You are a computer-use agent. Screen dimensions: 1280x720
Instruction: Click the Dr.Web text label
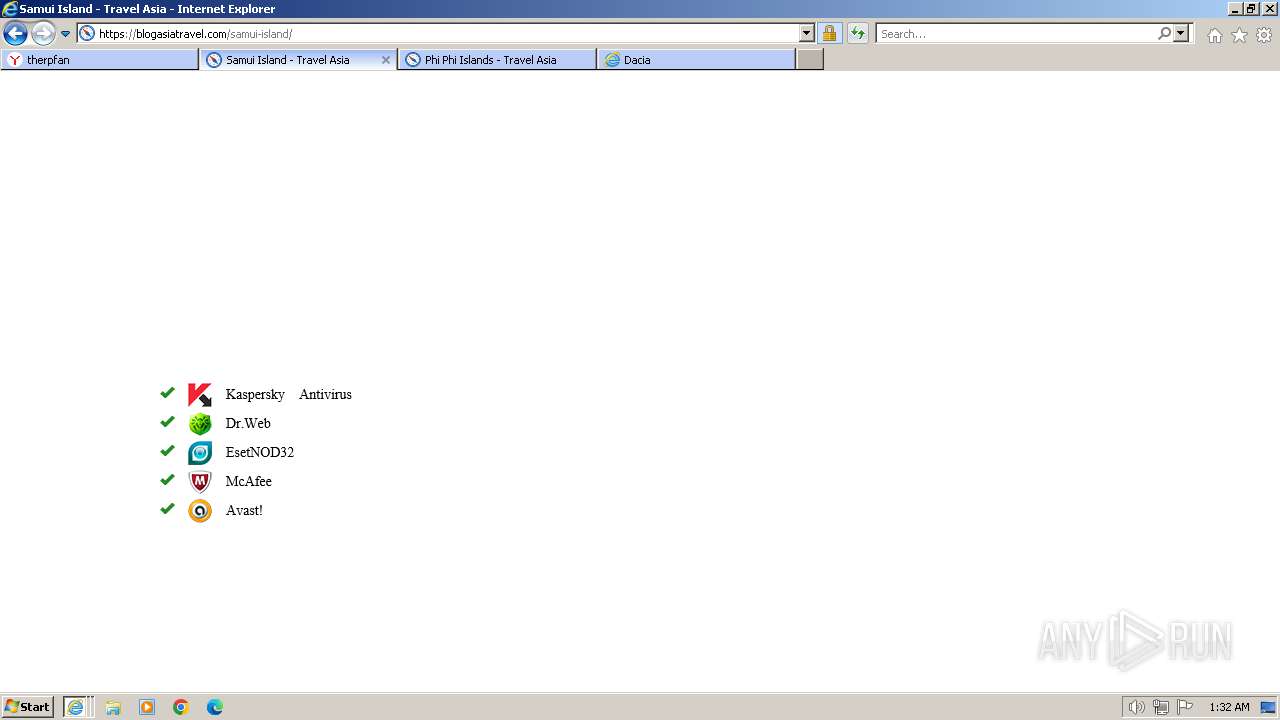pos(248,423)
